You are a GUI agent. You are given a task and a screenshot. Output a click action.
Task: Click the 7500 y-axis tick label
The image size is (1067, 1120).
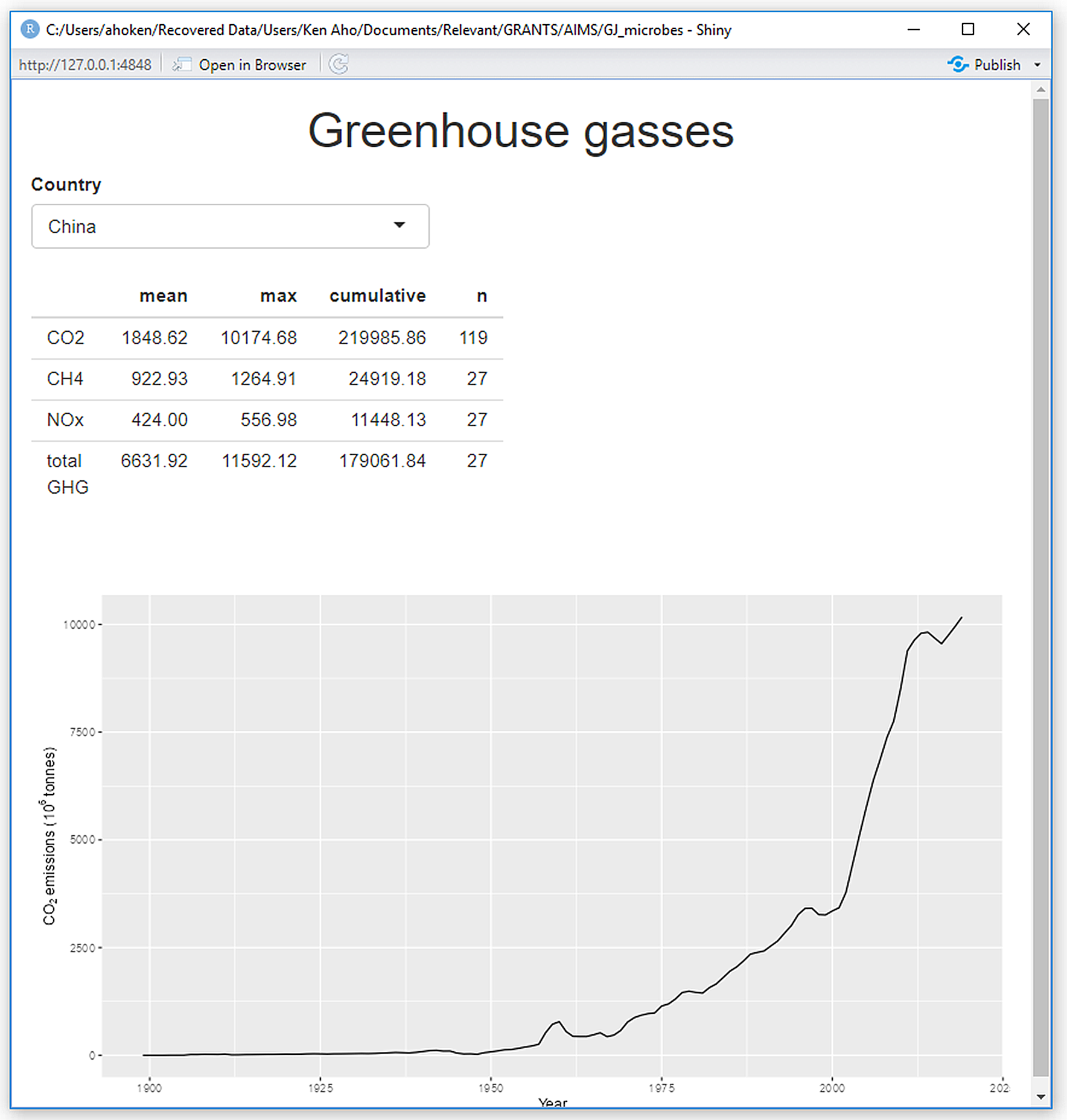(83, 732)
